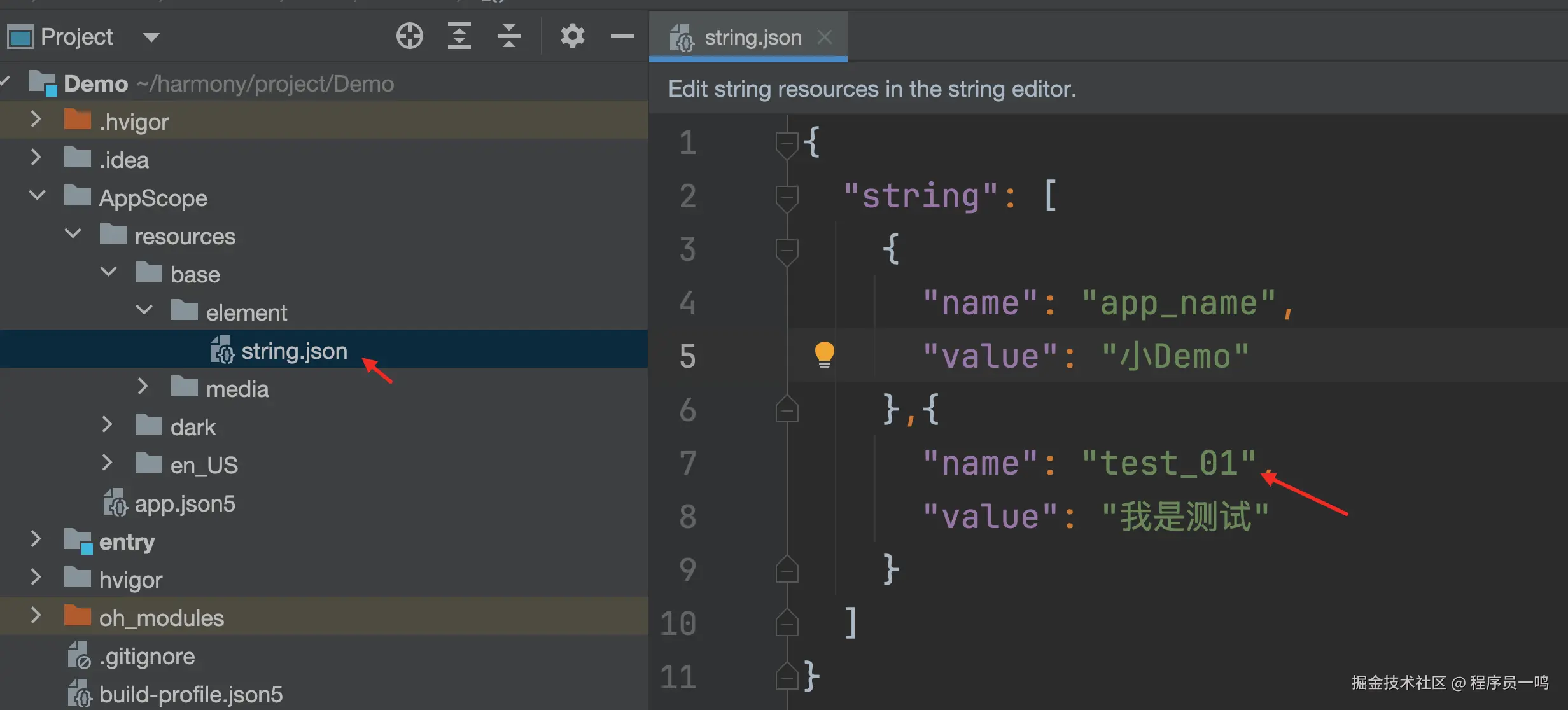Click the yellow lightbulb intention icon
1568x710 pixels.
(x=824, y=354)
